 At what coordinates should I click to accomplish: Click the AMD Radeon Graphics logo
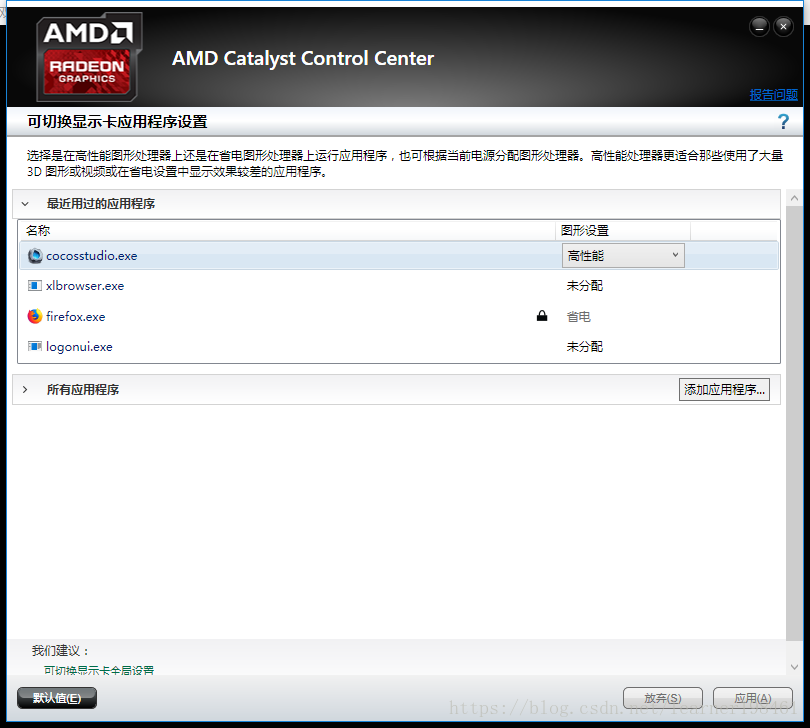click(89, 57)
